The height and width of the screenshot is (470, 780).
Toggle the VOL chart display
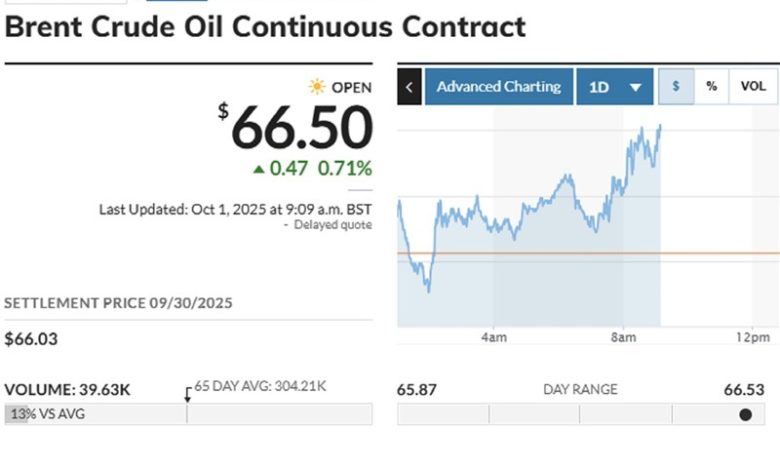pyautogui.click(x=753, y=87)
